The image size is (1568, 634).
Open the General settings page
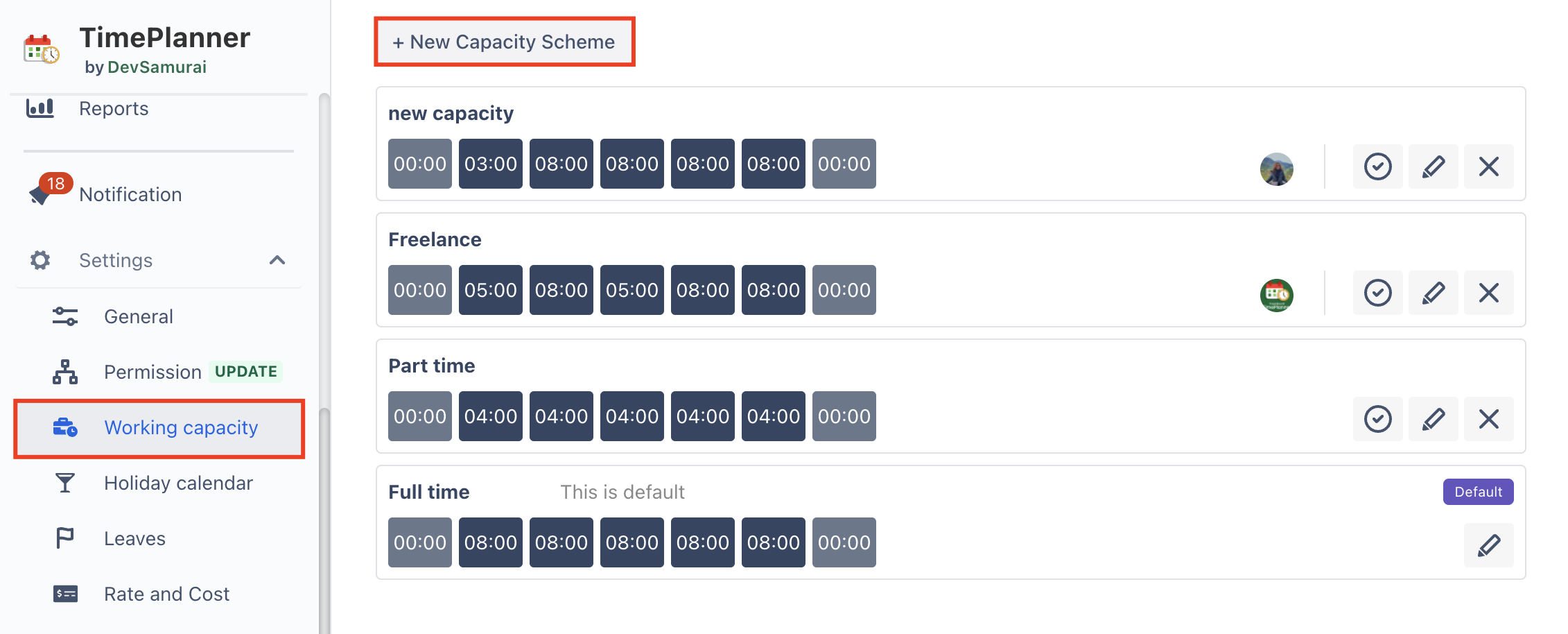point(139,316)
